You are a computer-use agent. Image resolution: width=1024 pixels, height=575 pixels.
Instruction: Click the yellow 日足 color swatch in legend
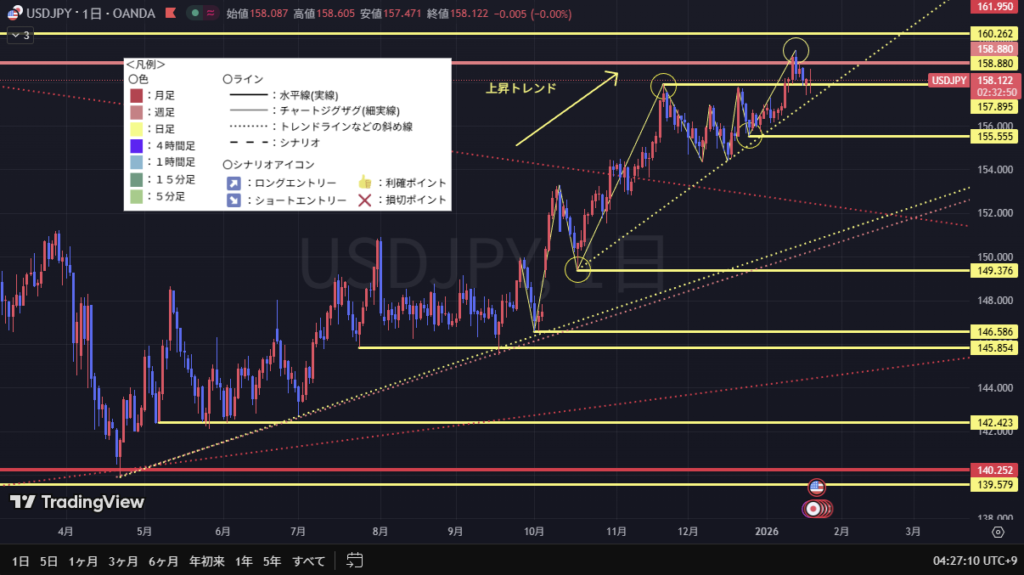click(136, 129)
